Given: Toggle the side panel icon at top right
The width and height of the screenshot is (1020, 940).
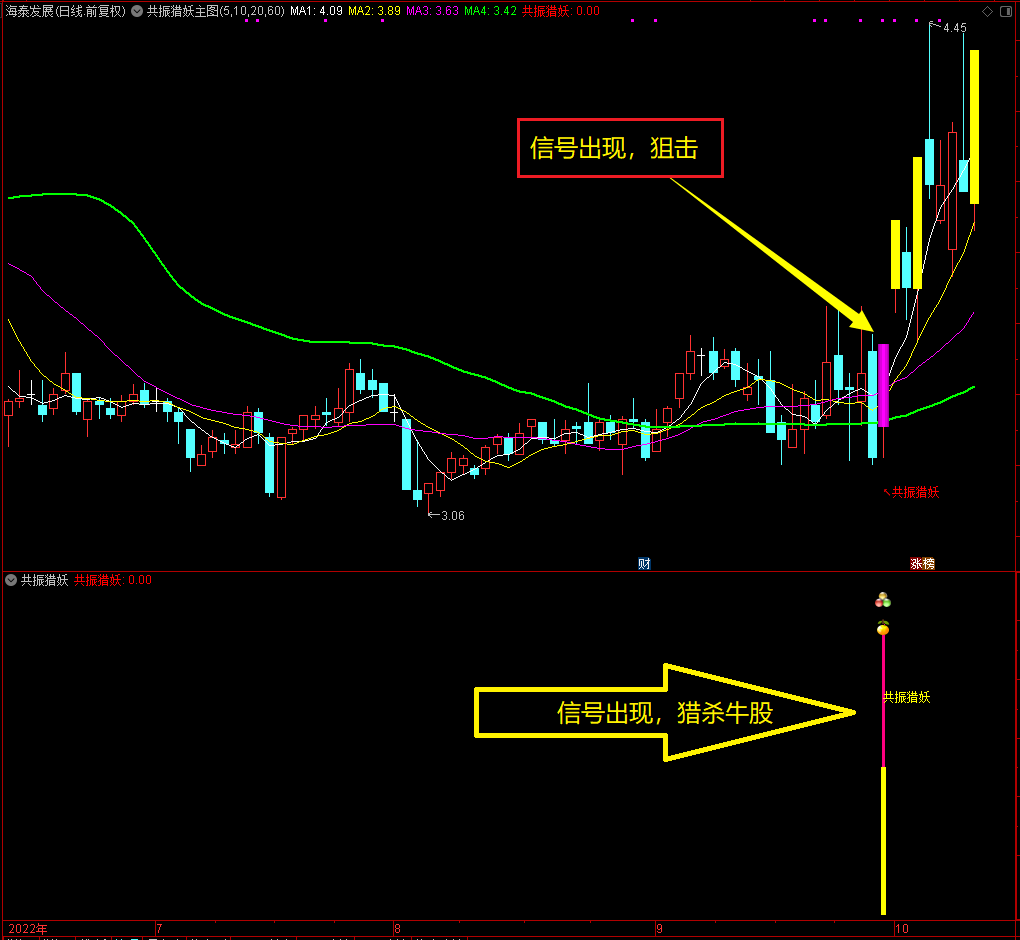Looking at the screenshot, I should click(x=1006, y=11).
